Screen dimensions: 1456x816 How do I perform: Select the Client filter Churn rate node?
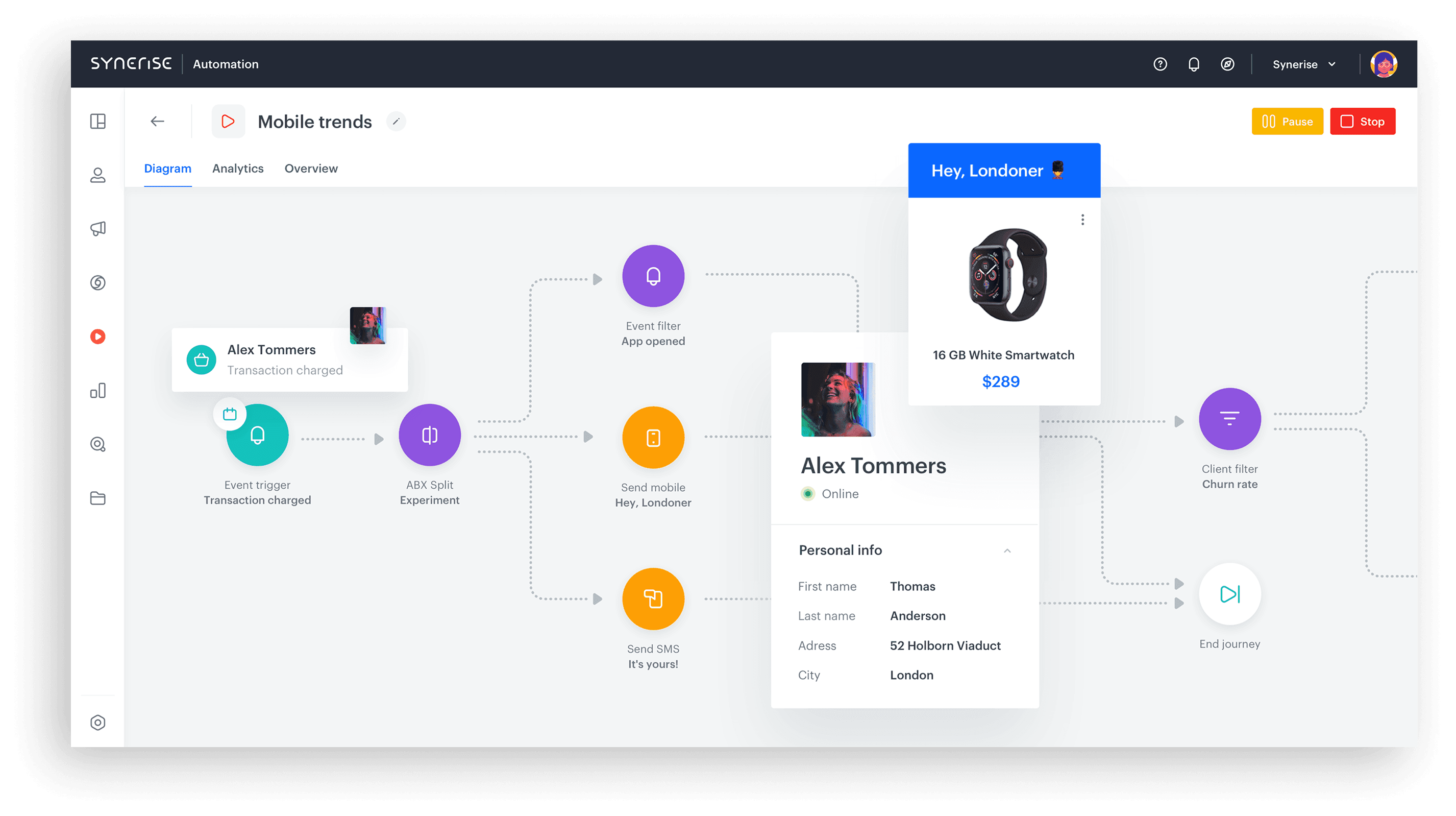1230,419
